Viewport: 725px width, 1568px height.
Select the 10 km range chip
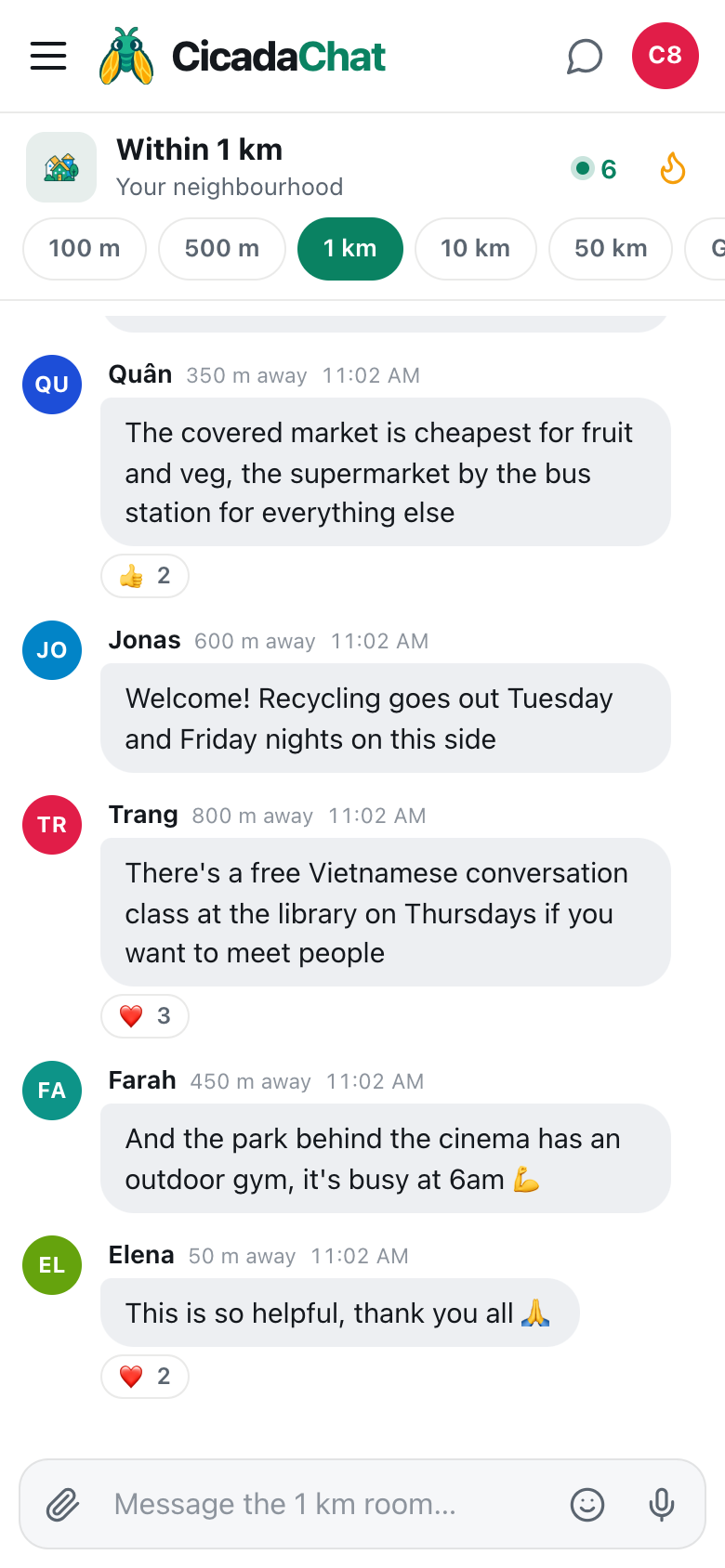coord(476,249)
